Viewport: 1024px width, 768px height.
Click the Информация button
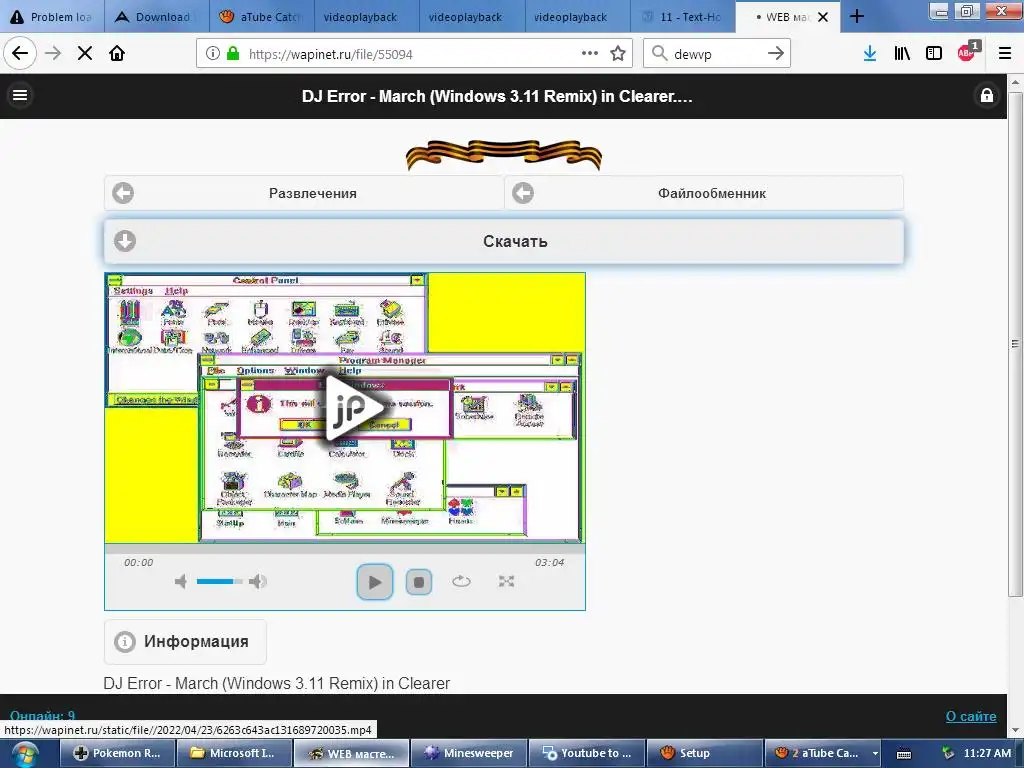coord(185,641)
